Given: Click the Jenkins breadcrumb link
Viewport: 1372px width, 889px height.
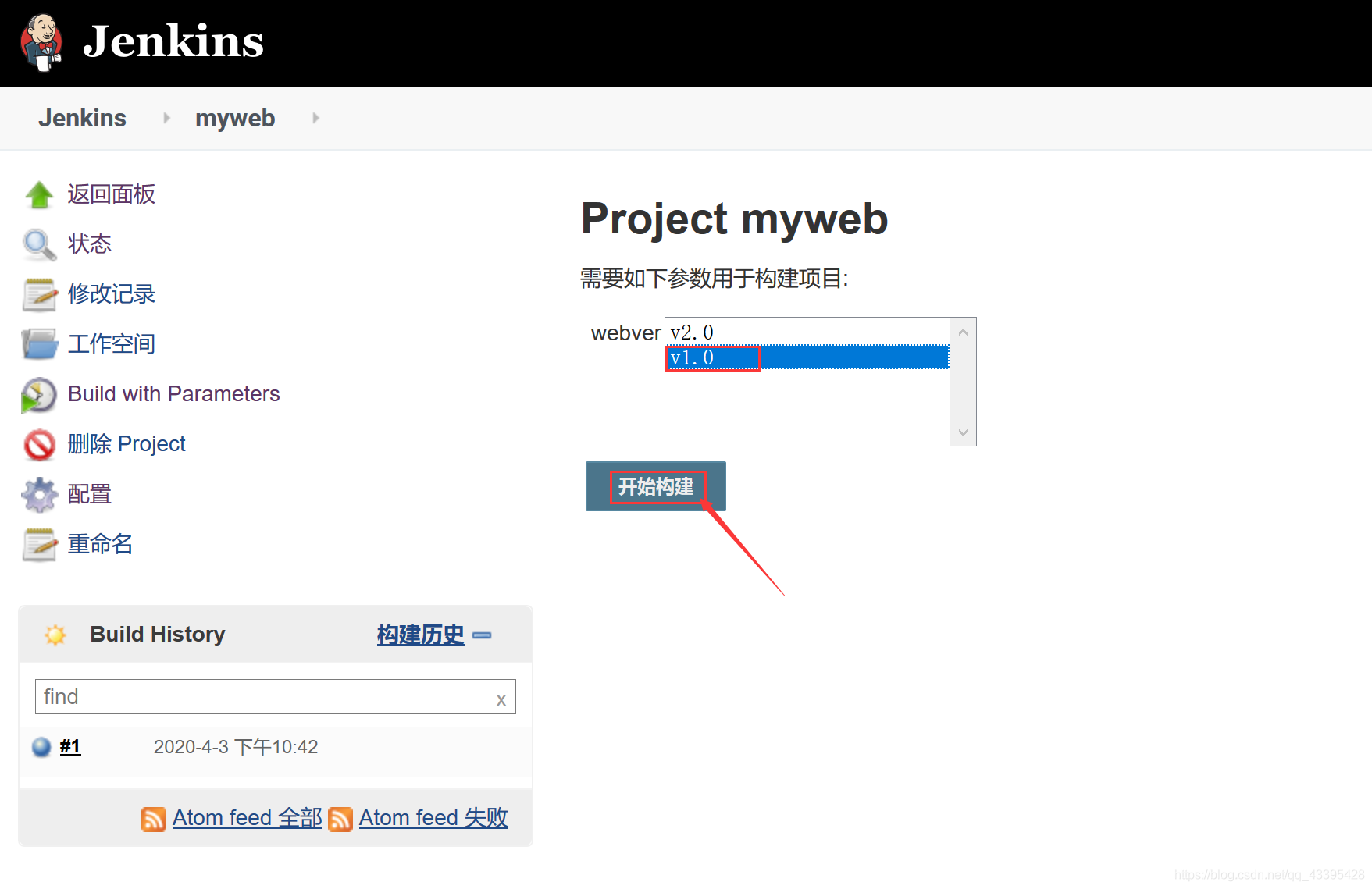Looking at the screenshot, I should point(82,118).
